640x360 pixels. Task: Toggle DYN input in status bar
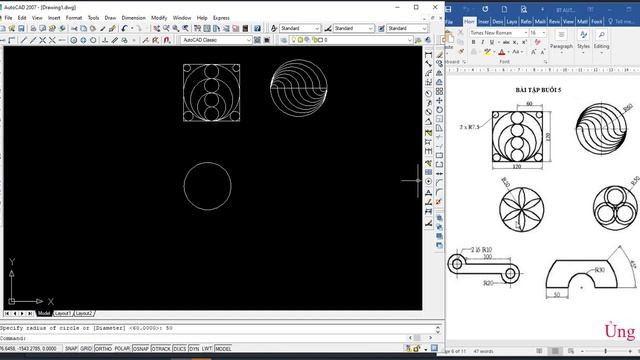pyautogui.click(x=194, y=349)
